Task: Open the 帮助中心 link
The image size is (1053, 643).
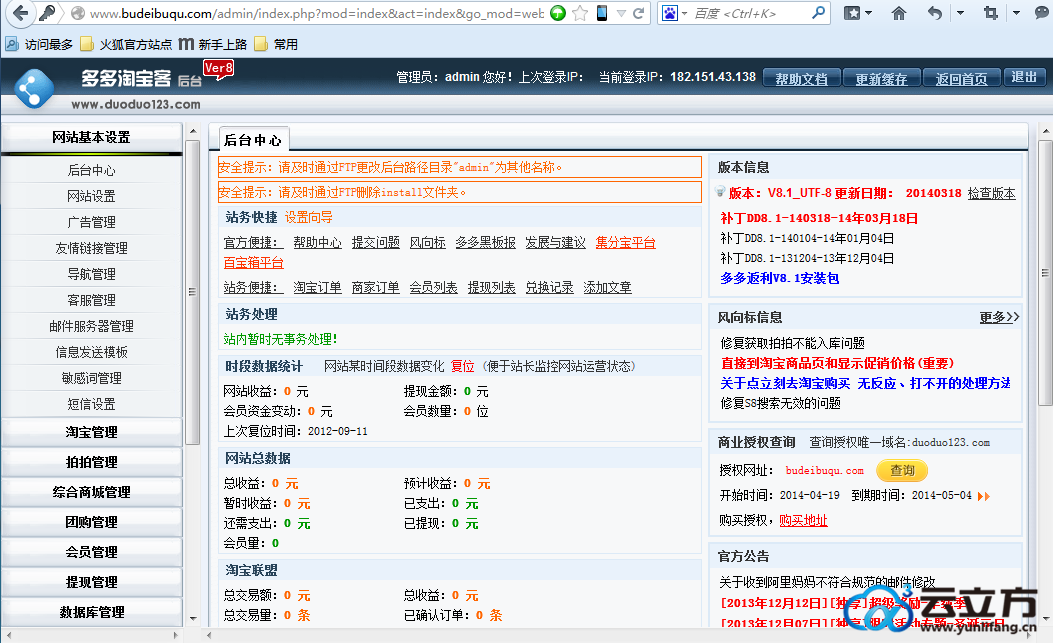Action: 317,243
